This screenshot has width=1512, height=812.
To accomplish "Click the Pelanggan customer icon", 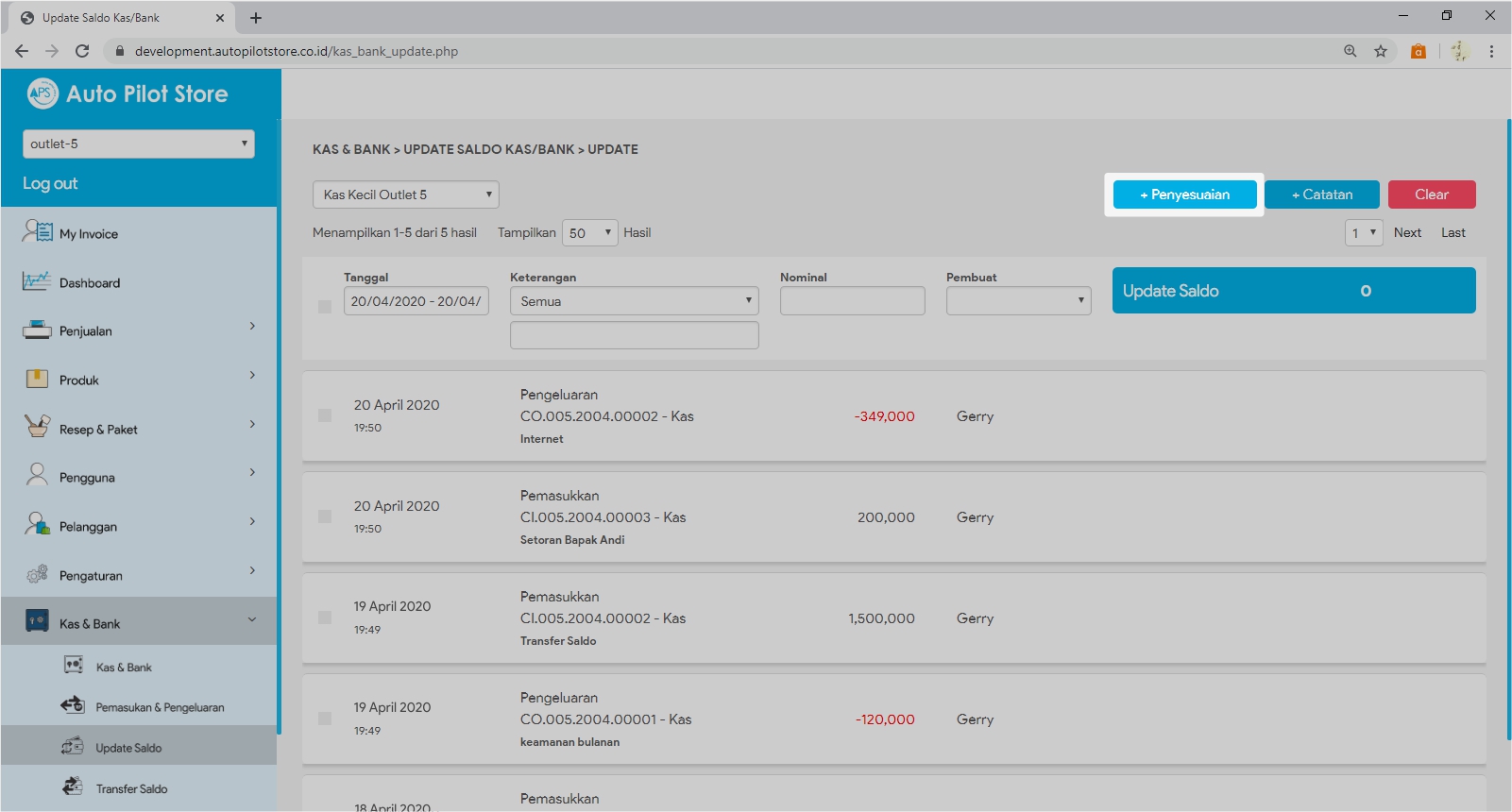I will click(37, 526).
